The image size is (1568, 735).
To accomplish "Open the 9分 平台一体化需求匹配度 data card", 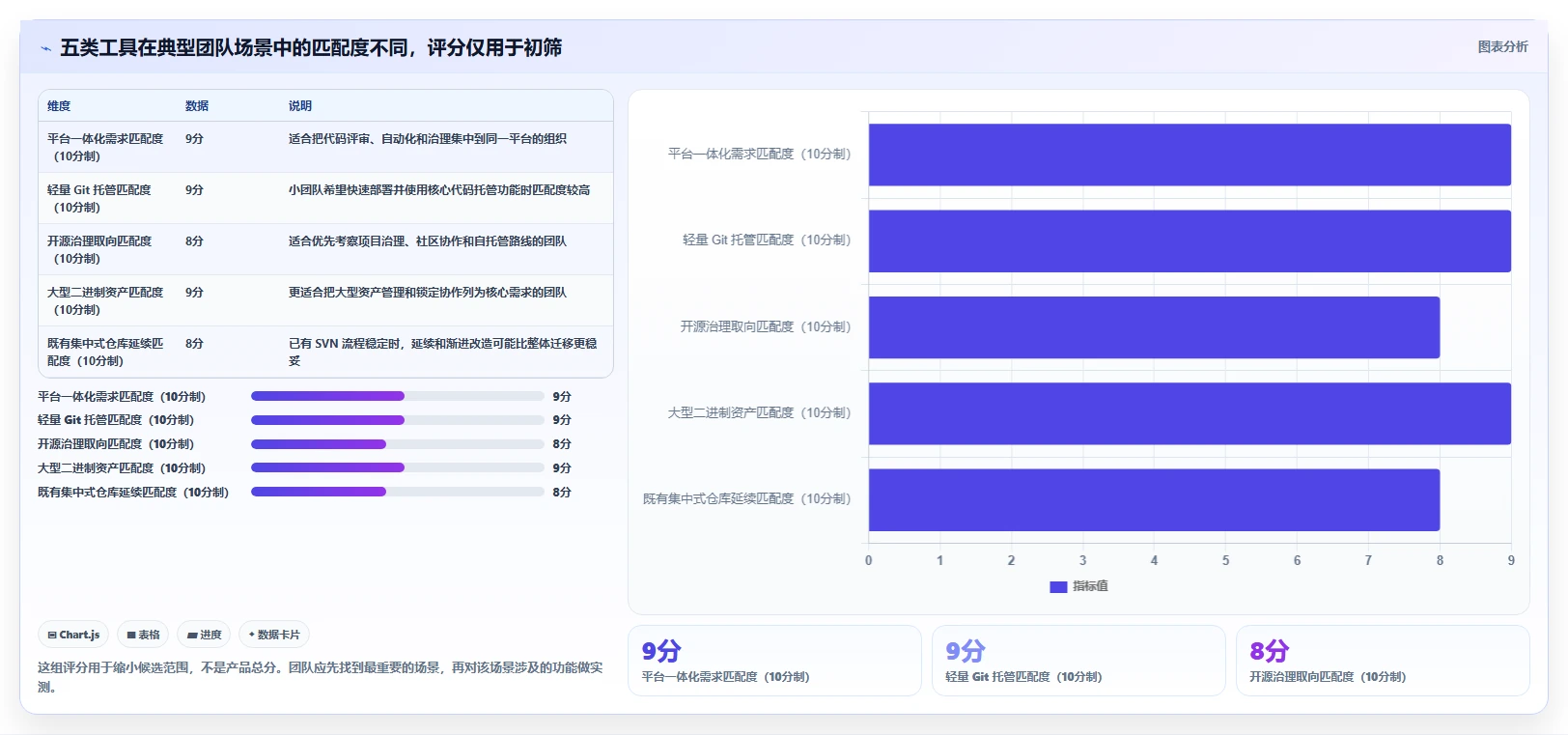I will point(774,661).
